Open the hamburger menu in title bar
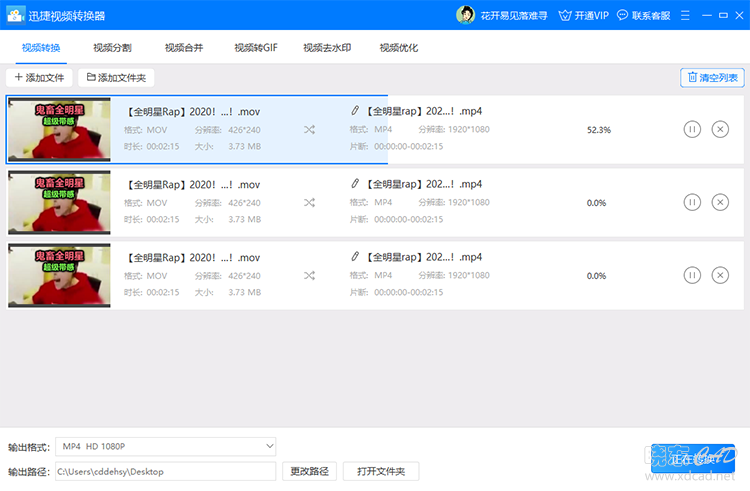This screenshot has width=750, height=491. (685, 15)
